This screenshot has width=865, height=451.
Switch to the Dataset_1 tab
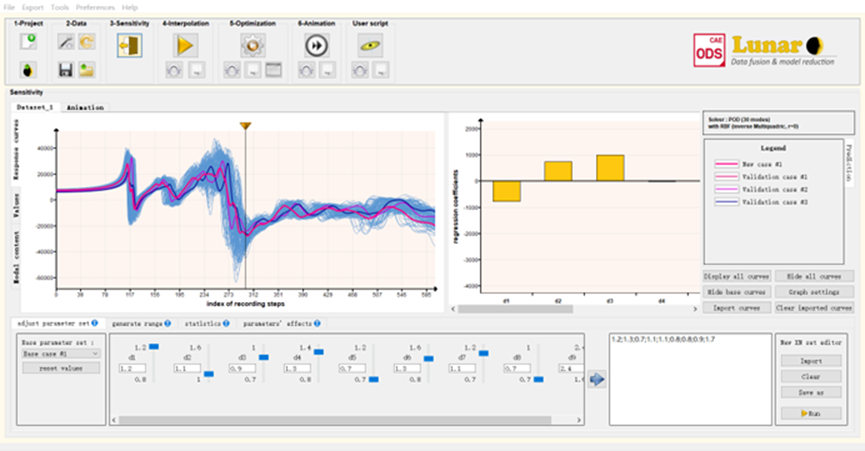(x=35, y=107)
